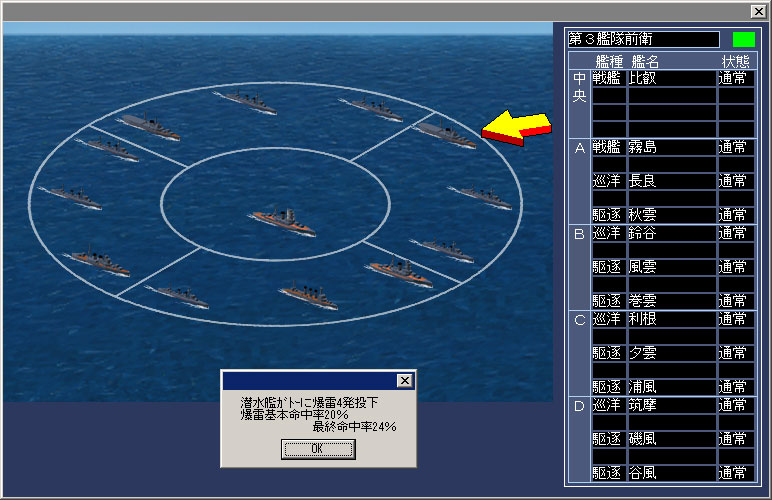The width and height of the screenshot is (772, 500).
Task: Select ship name 利根 in group C
Action: (672, 319)
